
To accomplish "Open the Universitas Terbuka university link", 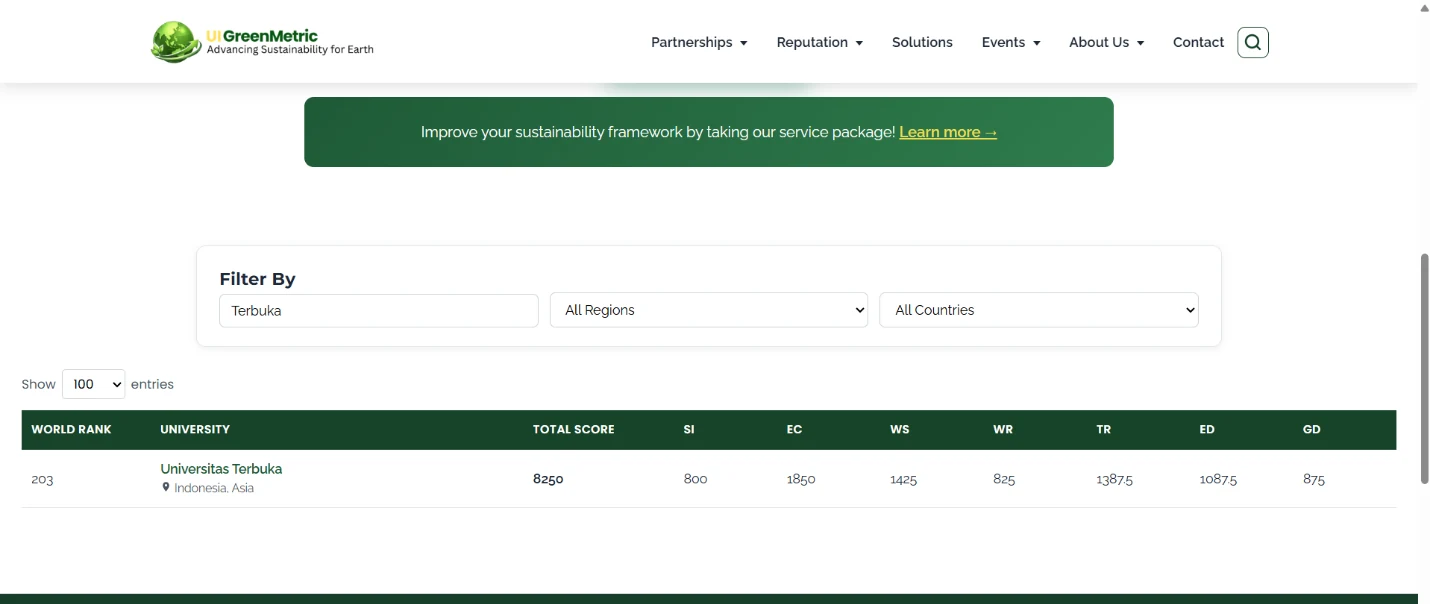I will point(221,469).
